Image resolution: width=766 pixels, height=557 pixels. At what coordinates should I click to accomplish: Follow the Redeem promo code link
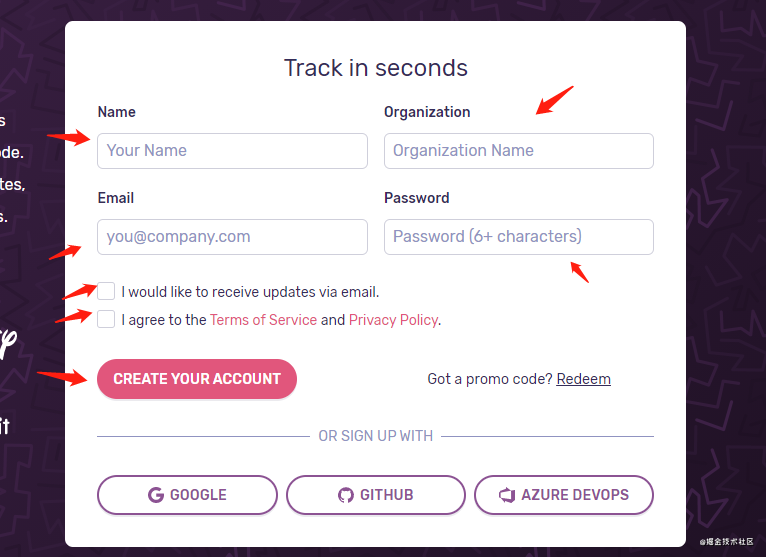[583, 379]
